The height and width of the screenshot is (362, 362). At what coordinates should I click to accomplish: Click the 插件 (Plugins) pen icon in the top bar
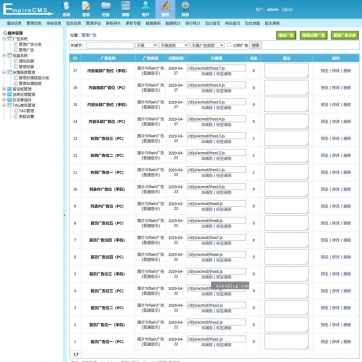tap(165, 9)
